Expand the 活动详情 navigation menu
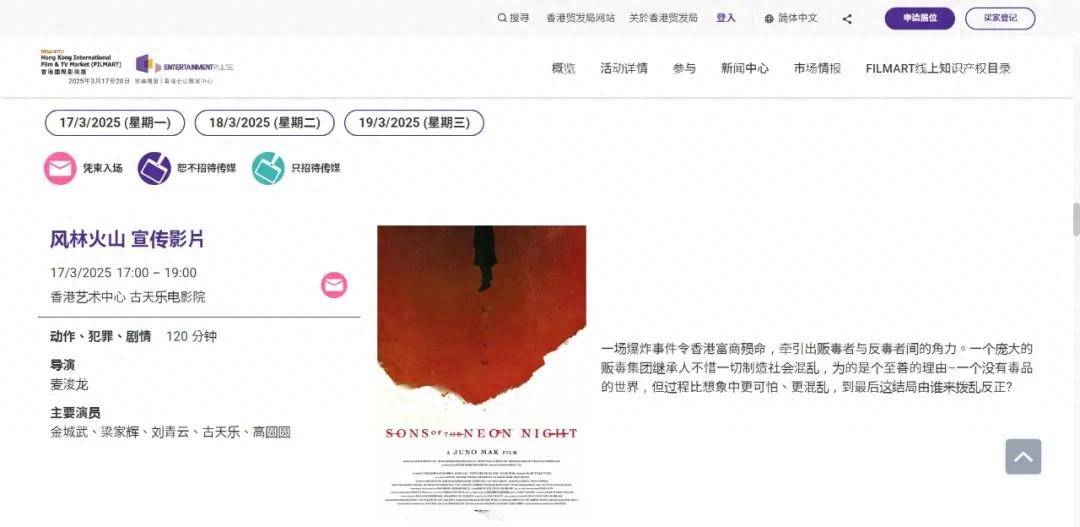This screenshot has width=1080, height=527. [x=623, y=68]
